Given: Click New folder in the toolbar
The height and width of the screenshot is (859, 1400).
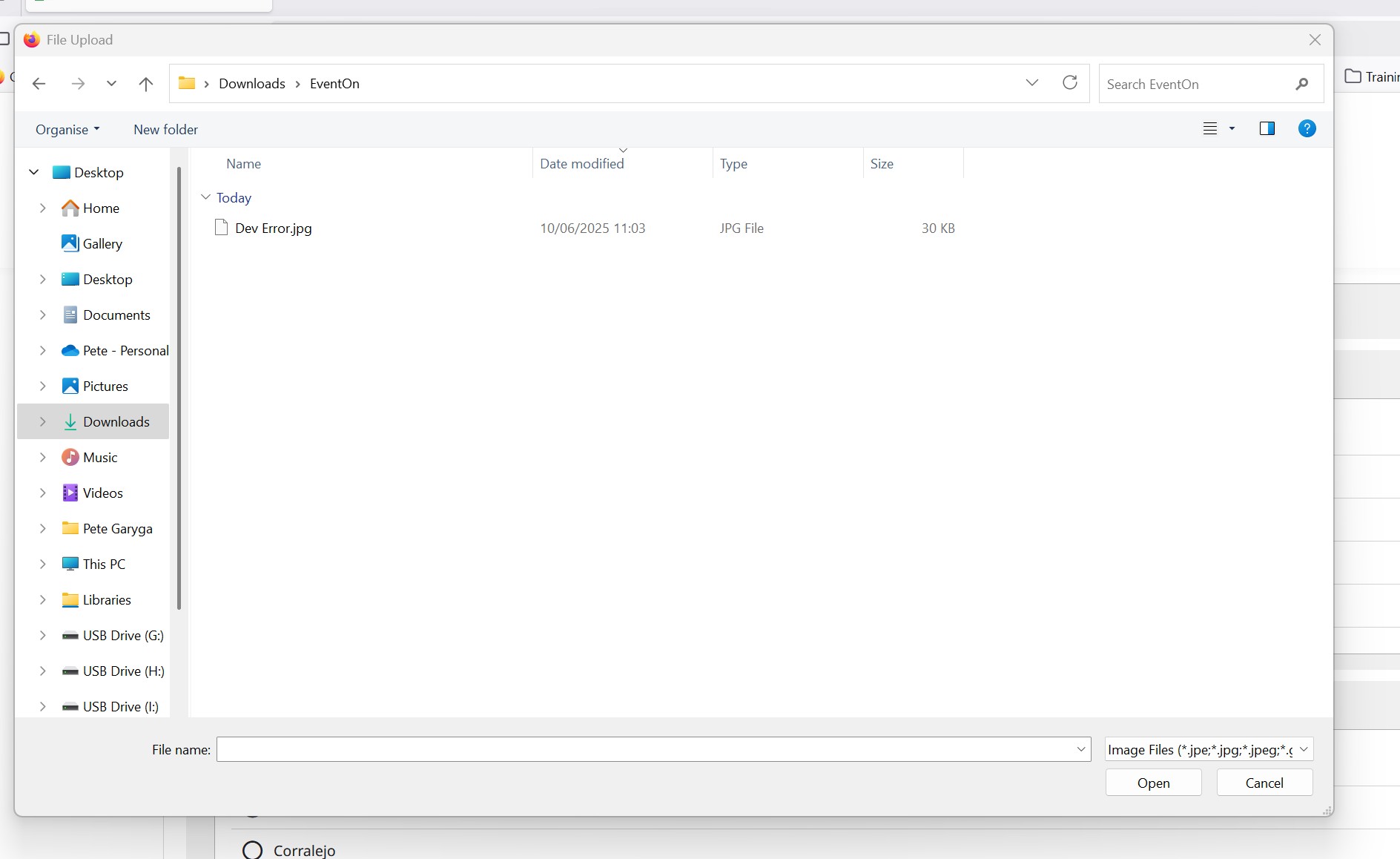Looking at the screenshot, I should (165, 130).
